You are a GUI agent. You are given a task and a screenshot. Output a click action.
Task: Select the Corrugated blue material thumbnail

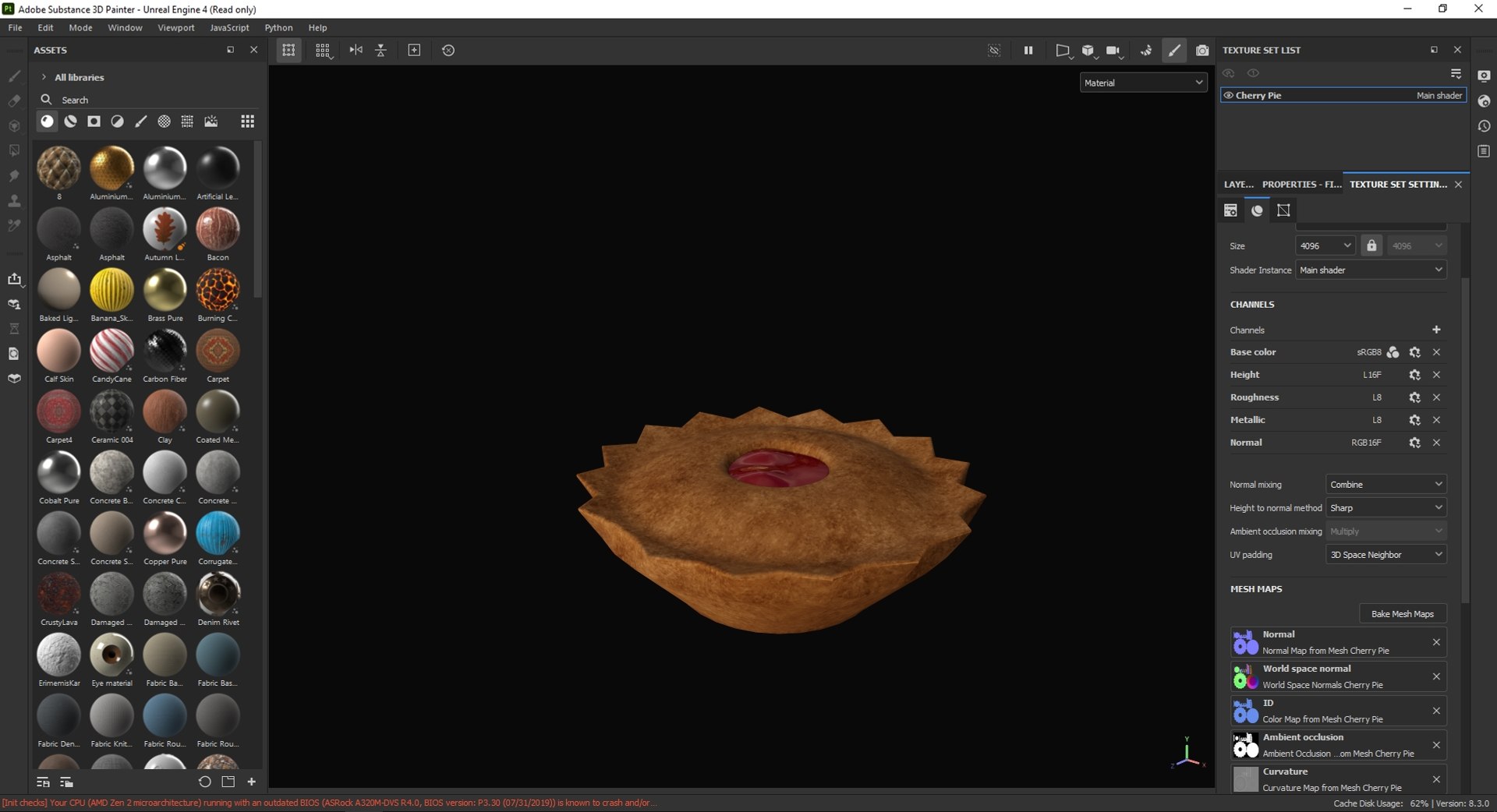click(218, 532)
